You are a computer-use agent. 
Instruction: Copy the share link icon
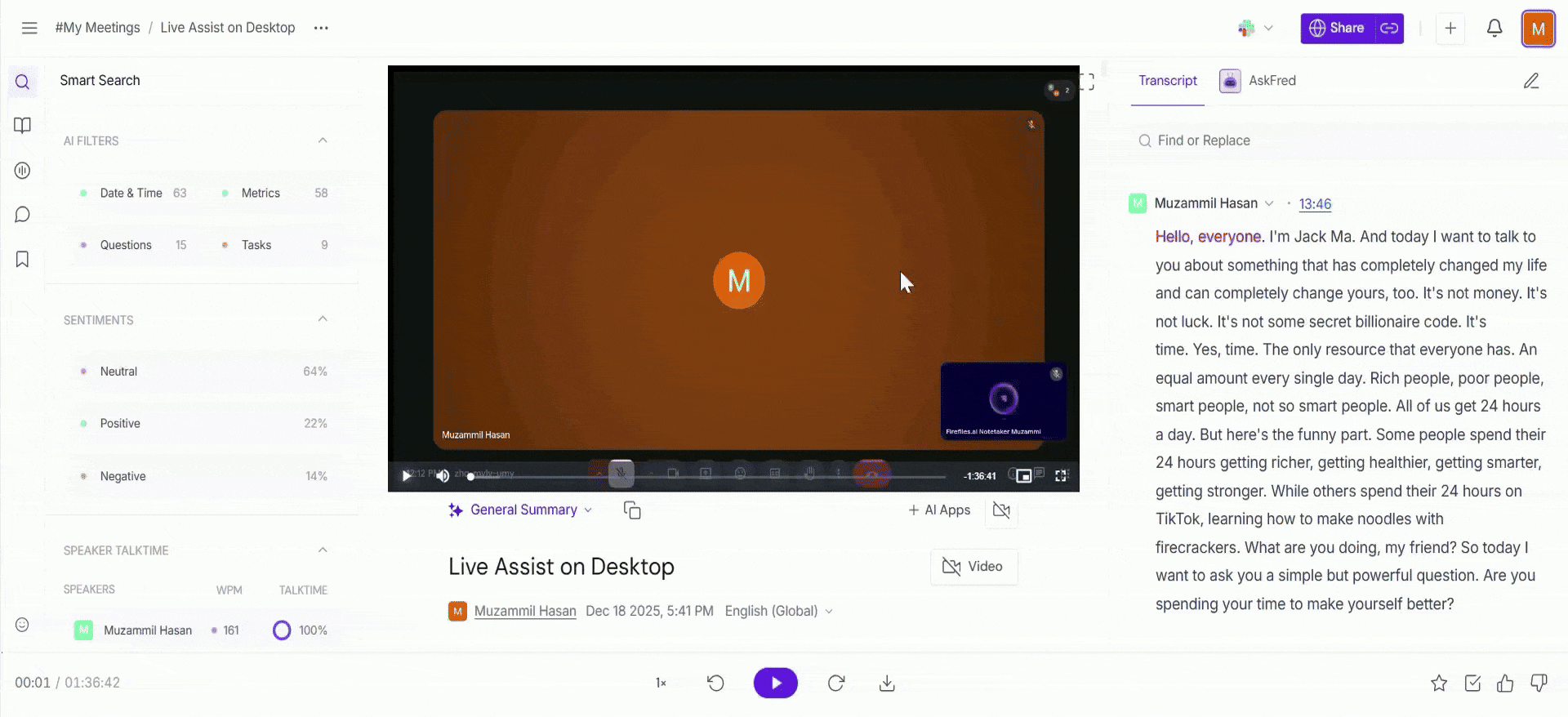1389,28
